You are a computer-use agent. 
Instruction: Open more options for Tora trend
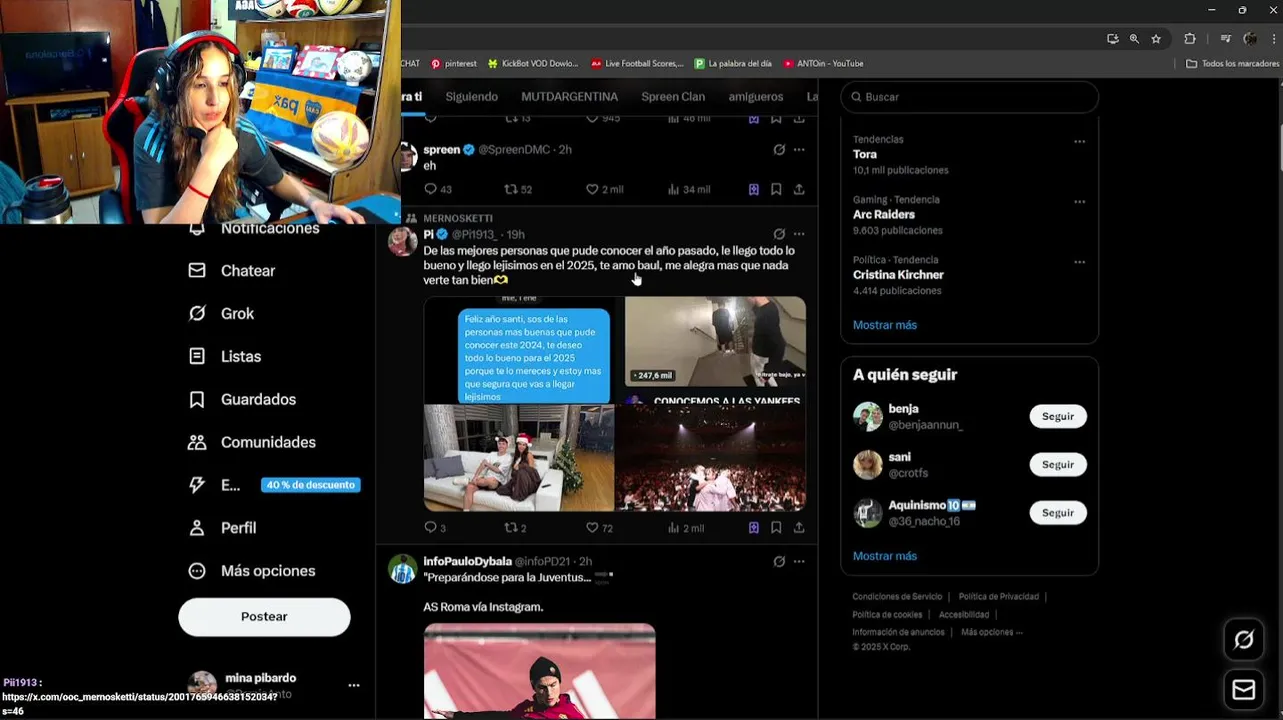coord(1079,142)
